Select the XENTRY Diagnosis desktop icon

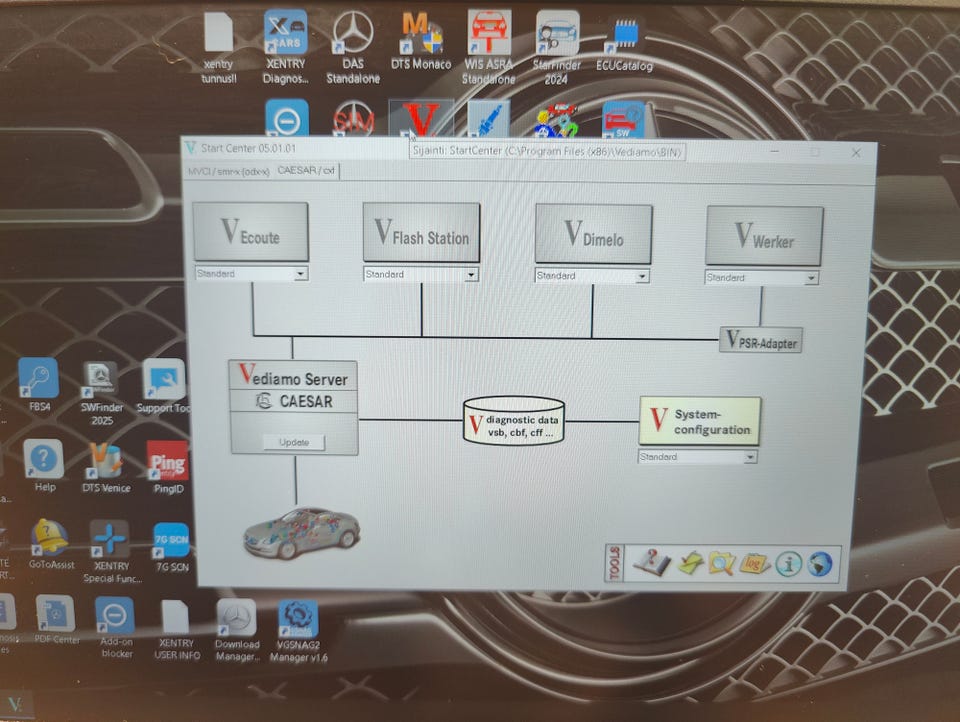click(x=286, y=48)
